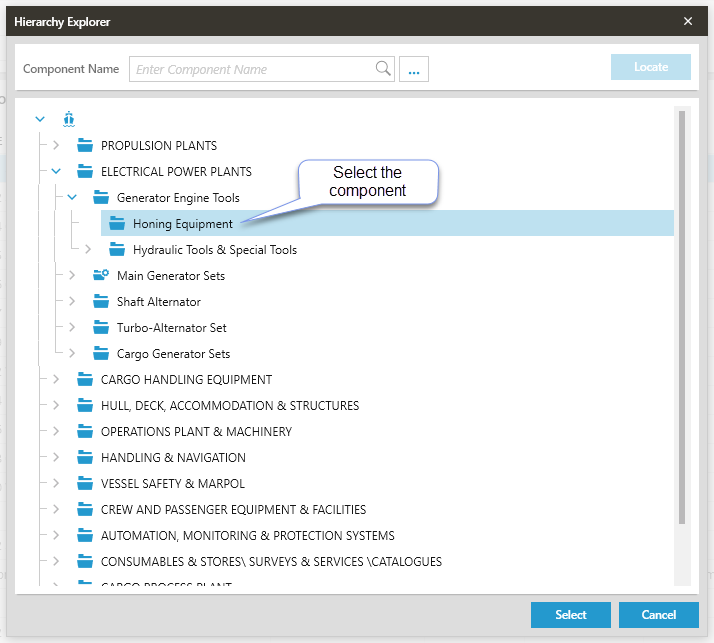The image size is (714, 643).
Task: Click CREW AND PASSENGER EQUIPMENT folder icon
Action: [85, 509]
